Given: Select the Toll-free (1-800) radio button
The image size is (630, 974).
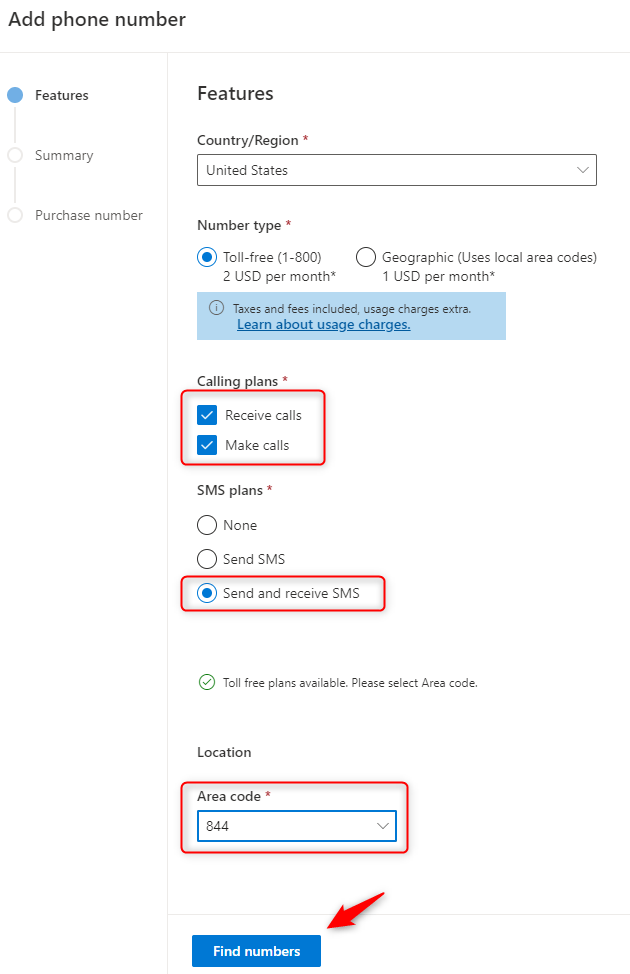Looking at the screenshot, I should click(x=207, y=257).
